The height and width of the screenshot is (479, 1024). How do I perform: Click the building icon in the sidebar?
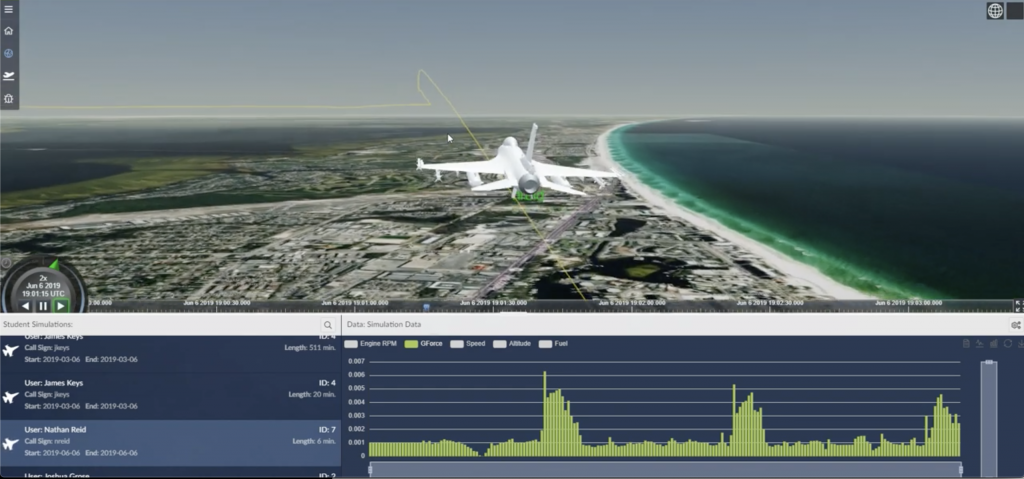[8, 99]
